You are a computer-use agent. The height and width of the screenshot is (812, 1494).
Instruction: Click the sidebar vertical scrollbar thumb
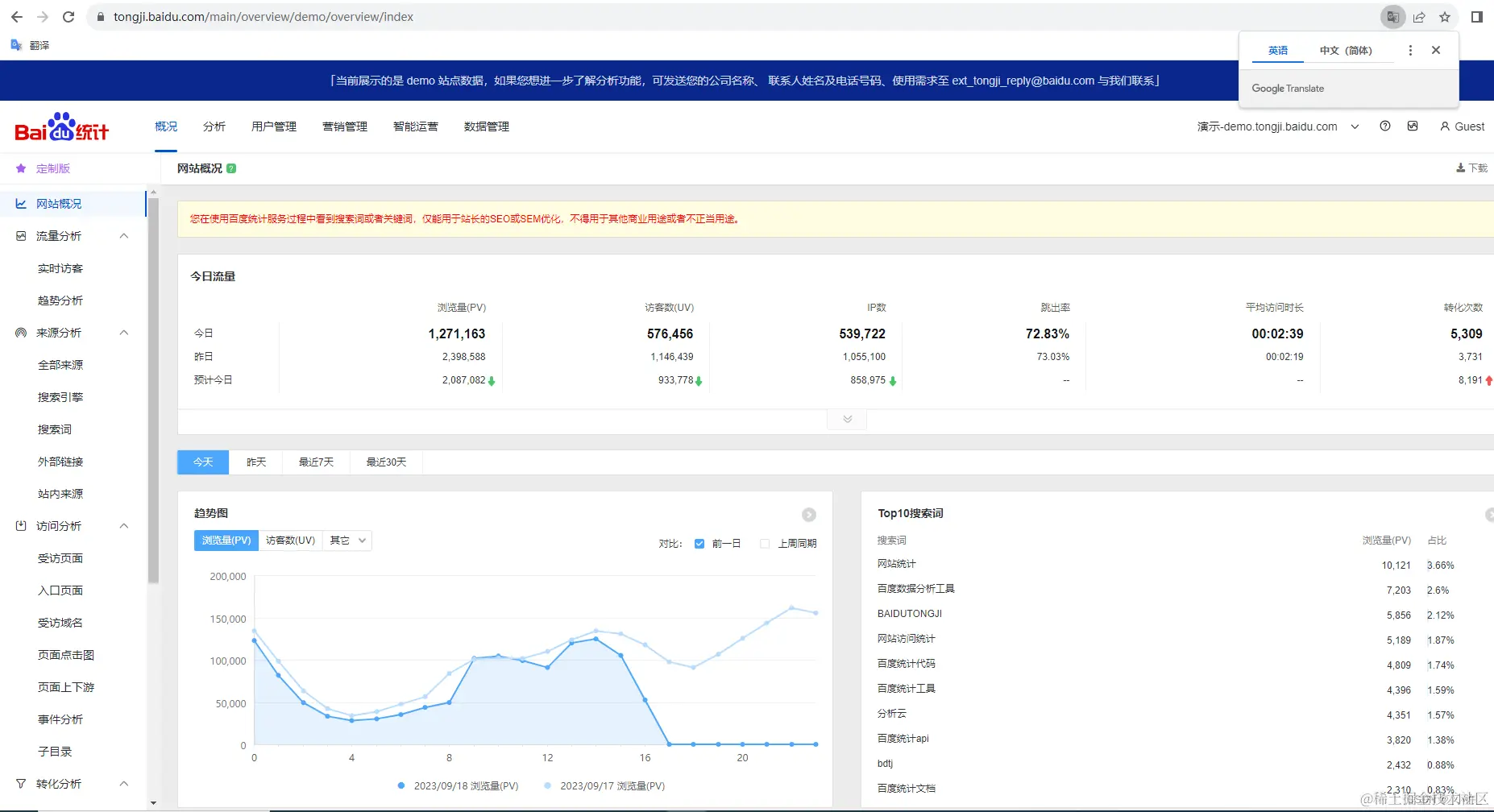point(153,390)
